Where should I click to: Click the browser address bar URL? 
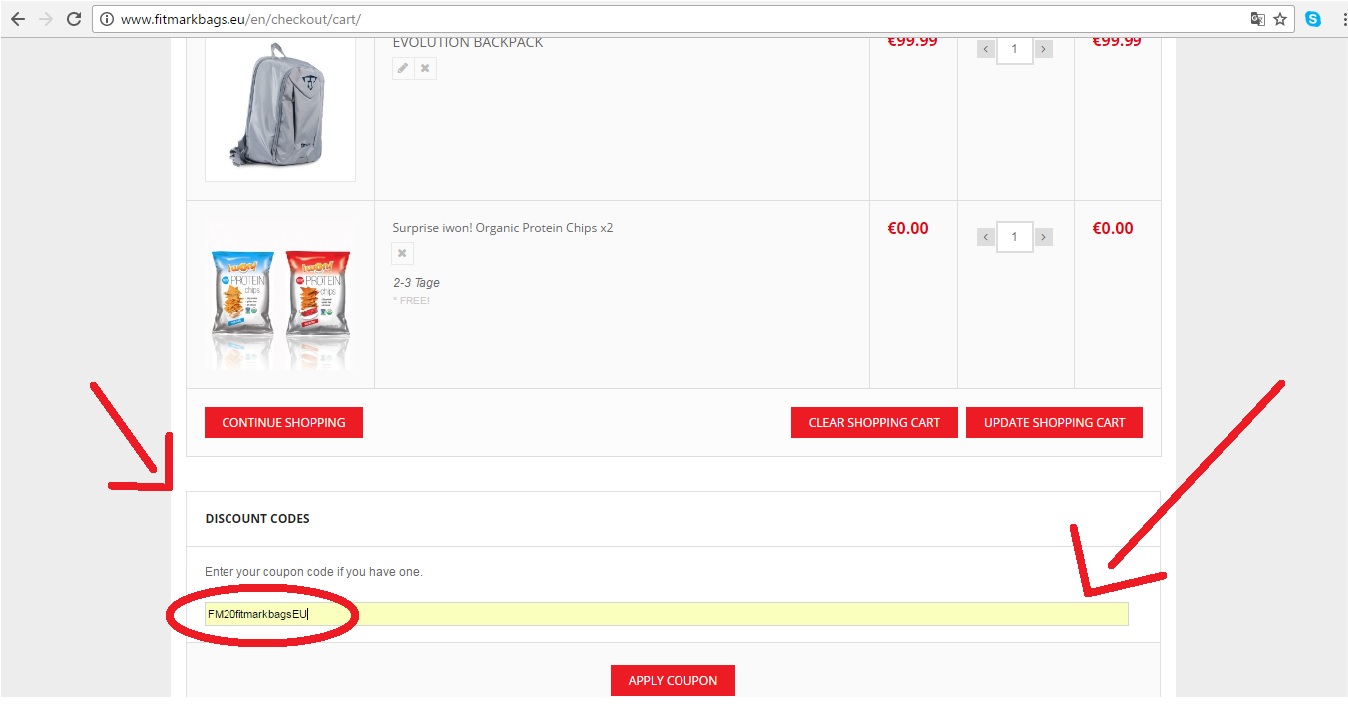click(x=241, y=19)
